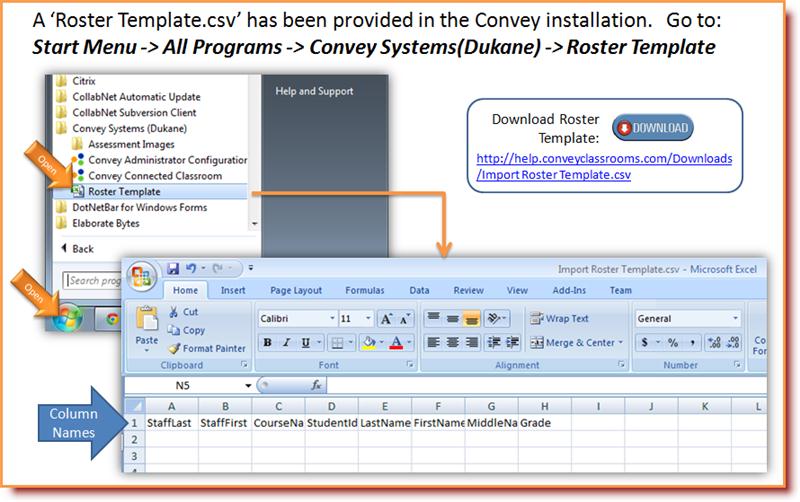
Task: Toggle Wrap Text
Action: (559, 318)
